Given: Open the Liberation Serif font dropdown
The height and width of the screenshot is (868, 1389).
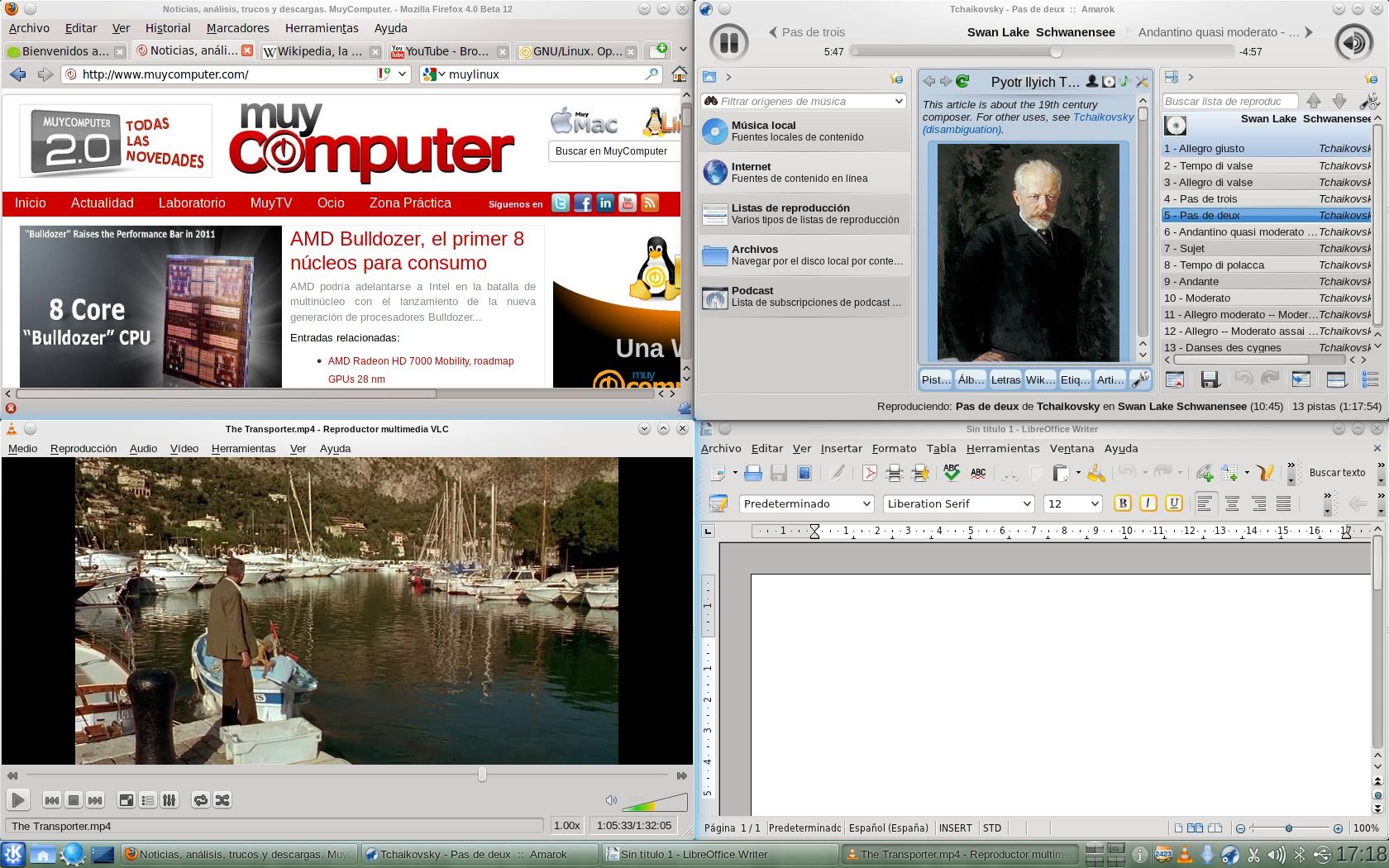Looking at the screenshot, I should 1026,504.
